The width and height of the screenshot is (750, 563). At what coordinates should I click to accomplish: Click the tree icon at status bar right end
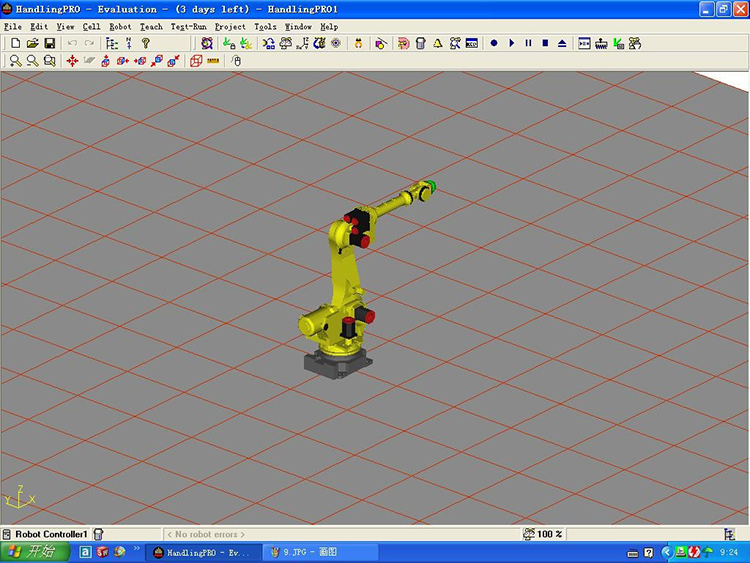point(729,534)
